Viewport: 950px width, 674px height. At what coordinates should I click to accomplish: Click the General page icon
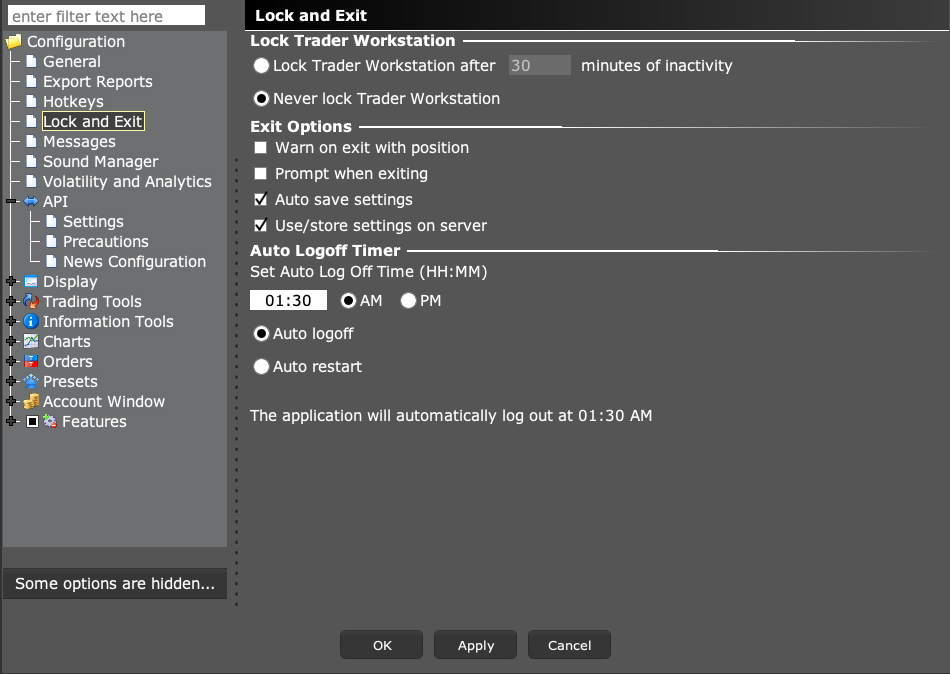pos(32,61)
